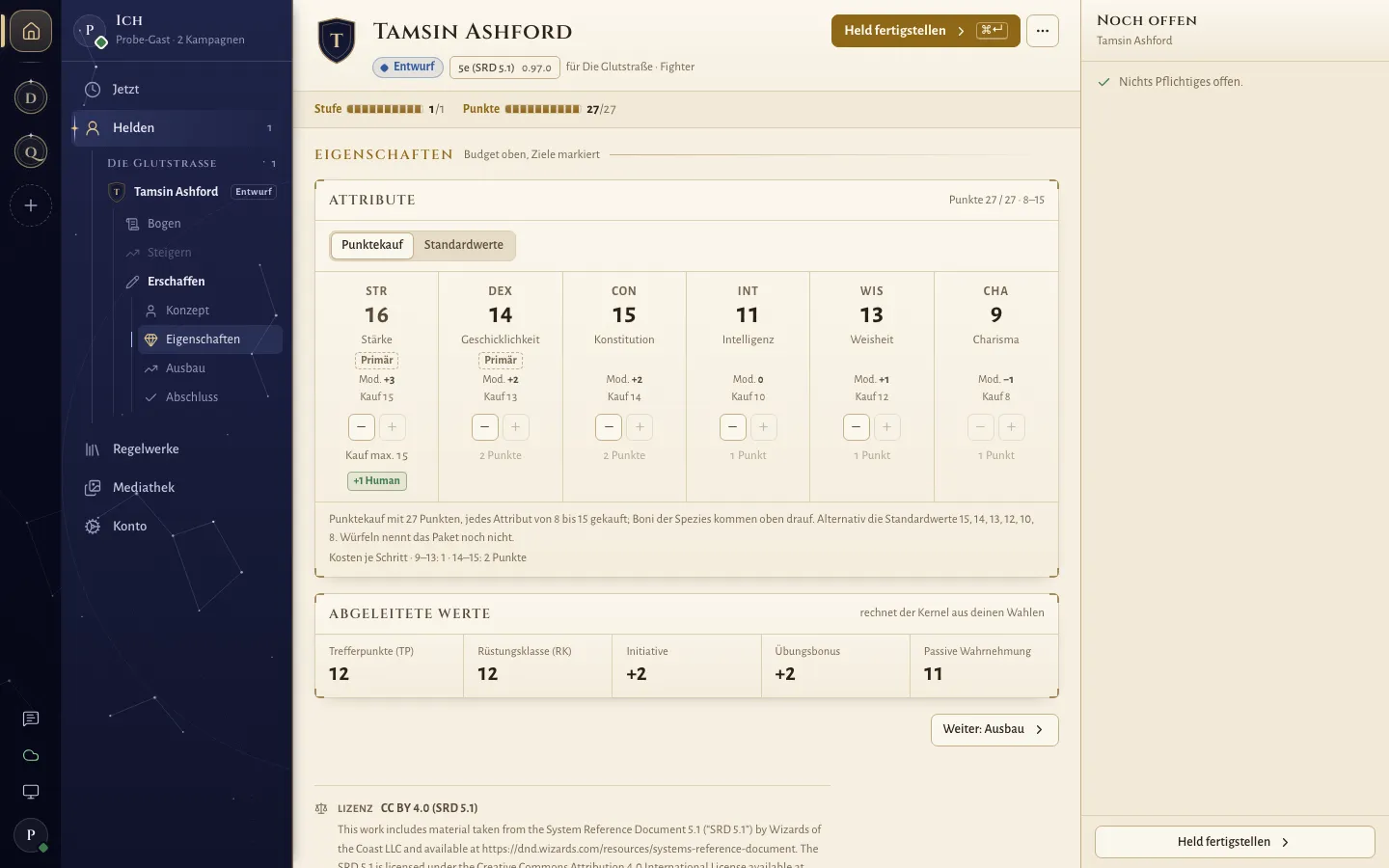This screenshot has height=868, width=1389.
Task: Click the top Held fertigstellen button
Action: click(x=926, y=31)
